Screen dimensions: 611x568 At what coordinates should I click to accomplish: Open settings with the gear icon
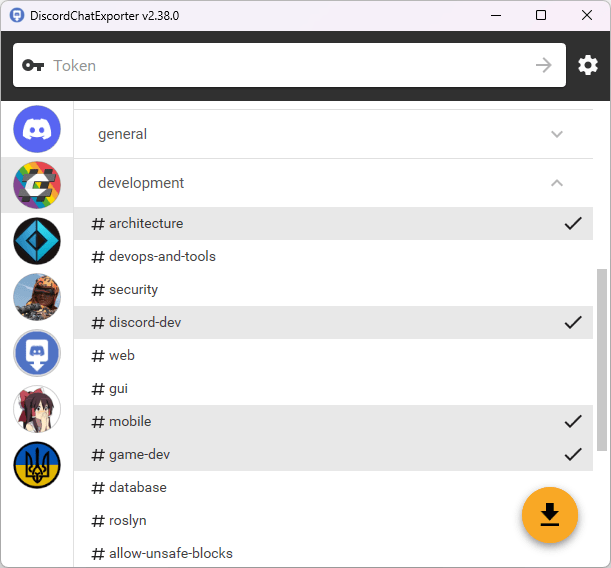588,65
